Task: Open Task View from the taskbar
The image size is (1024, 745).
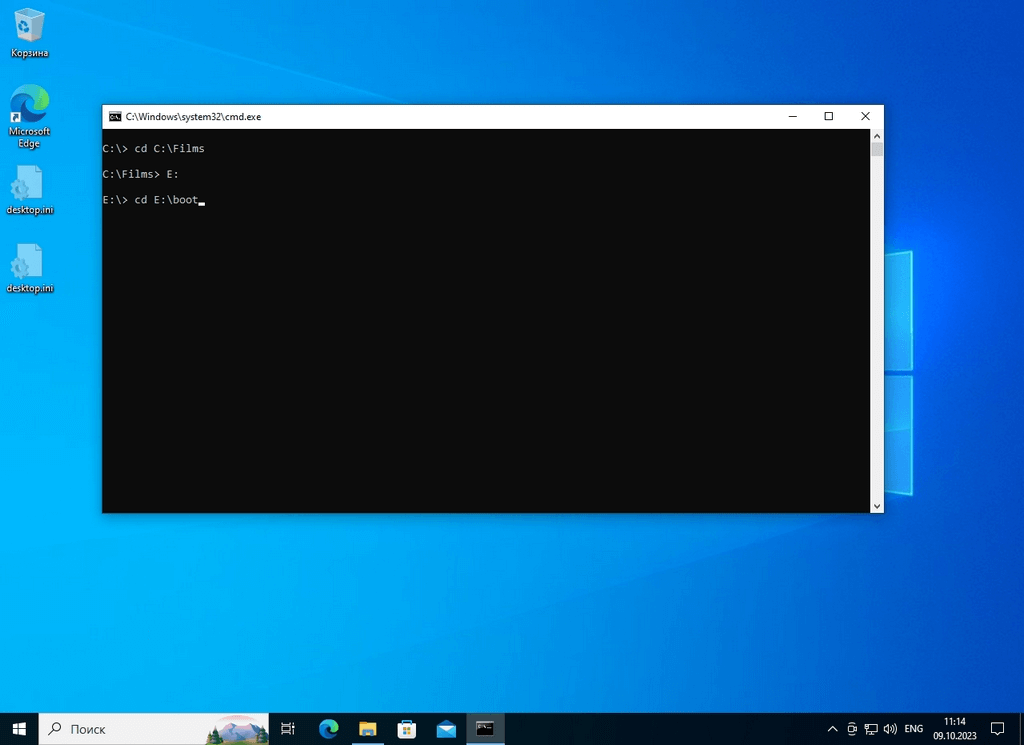Action: point(288,729)
